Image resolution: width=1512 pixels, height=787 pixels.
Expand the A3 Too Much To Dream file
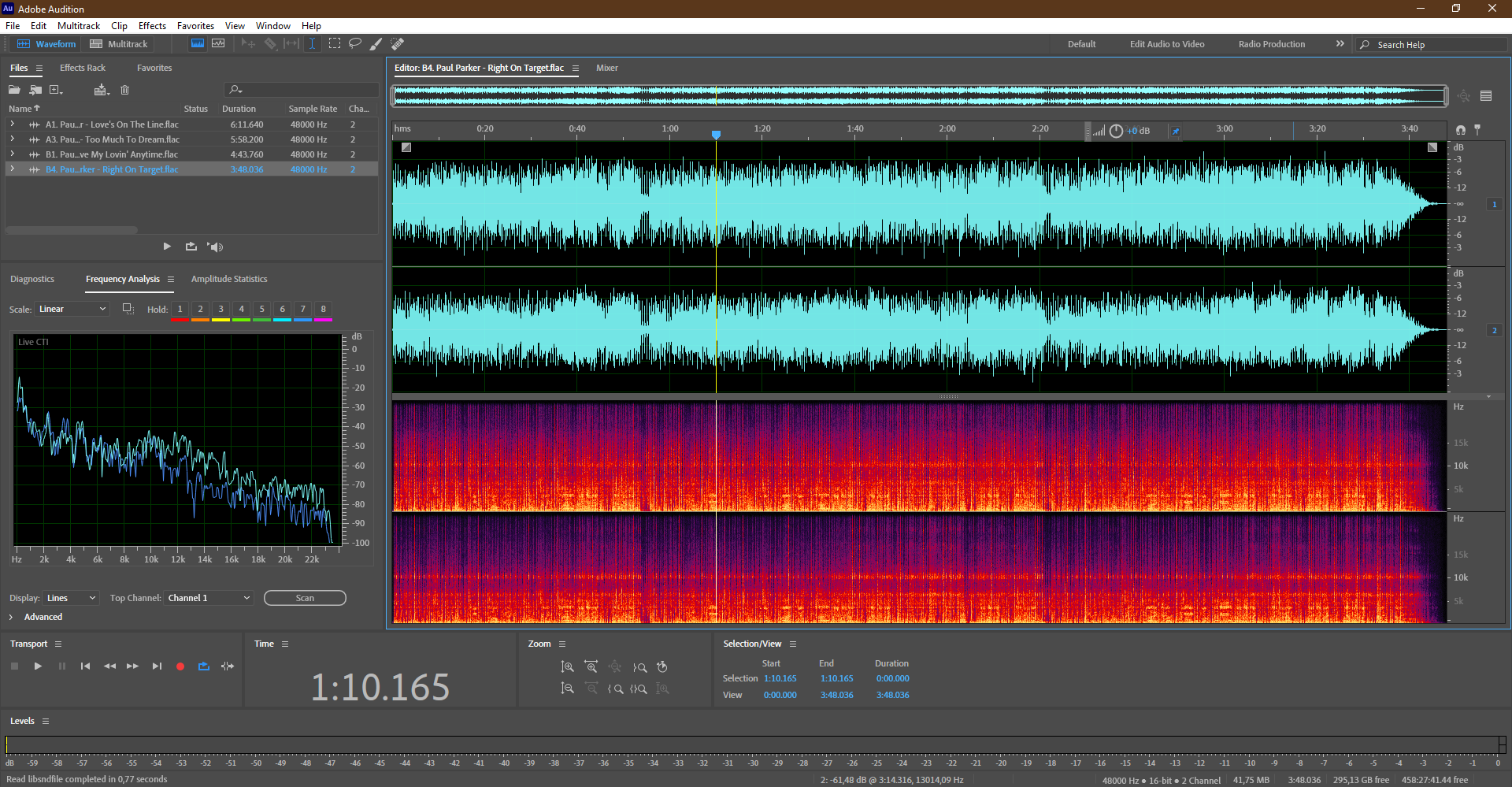pyautogui.click(x=12, y=139)
